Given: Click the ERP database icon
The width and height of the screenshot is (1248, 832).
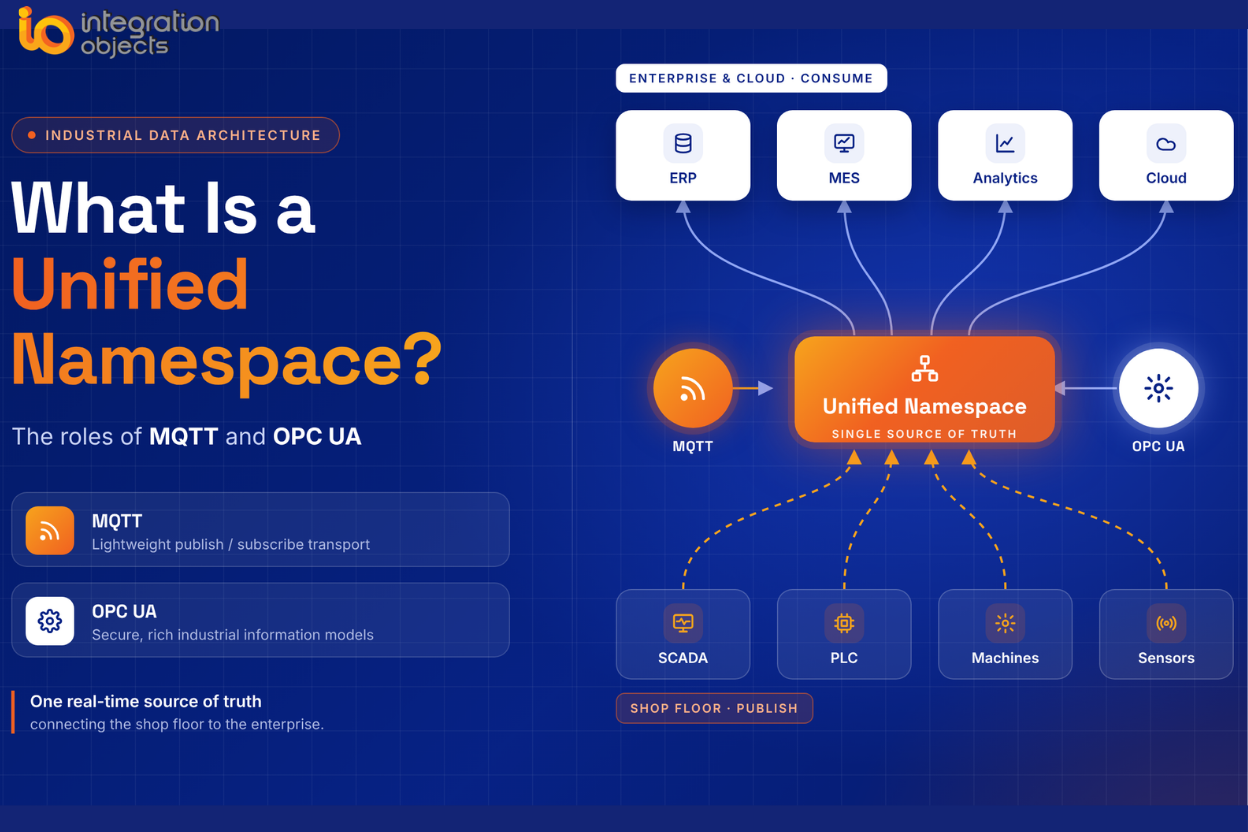Looking at the screenshot, I should (683, 144).
